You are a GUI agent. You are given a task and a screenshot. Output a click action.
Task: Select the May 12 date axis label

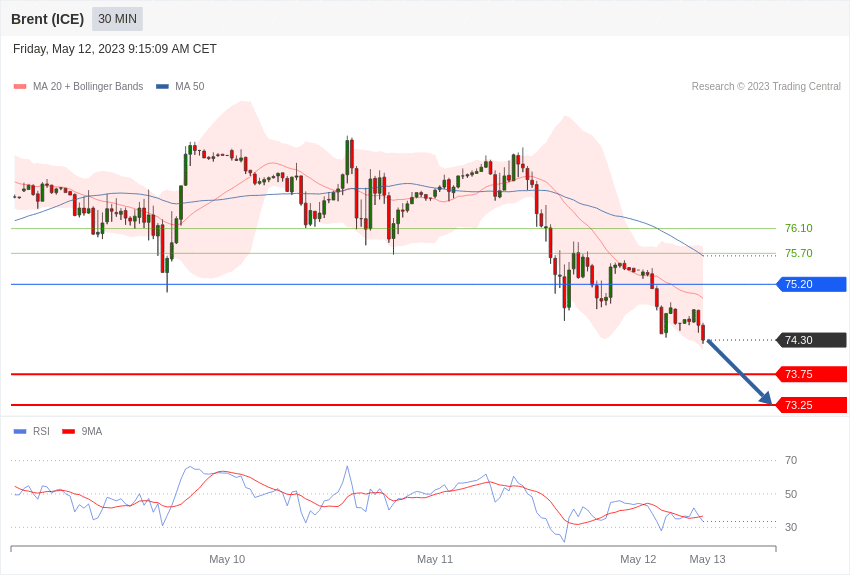coord(638,559)
